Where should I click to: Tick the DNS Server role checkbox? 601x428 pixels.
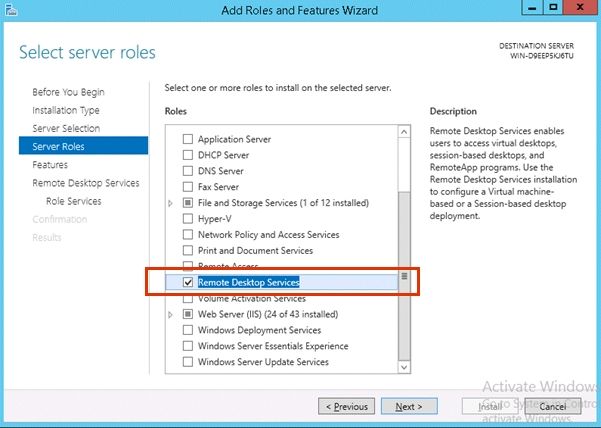[188, 171]
